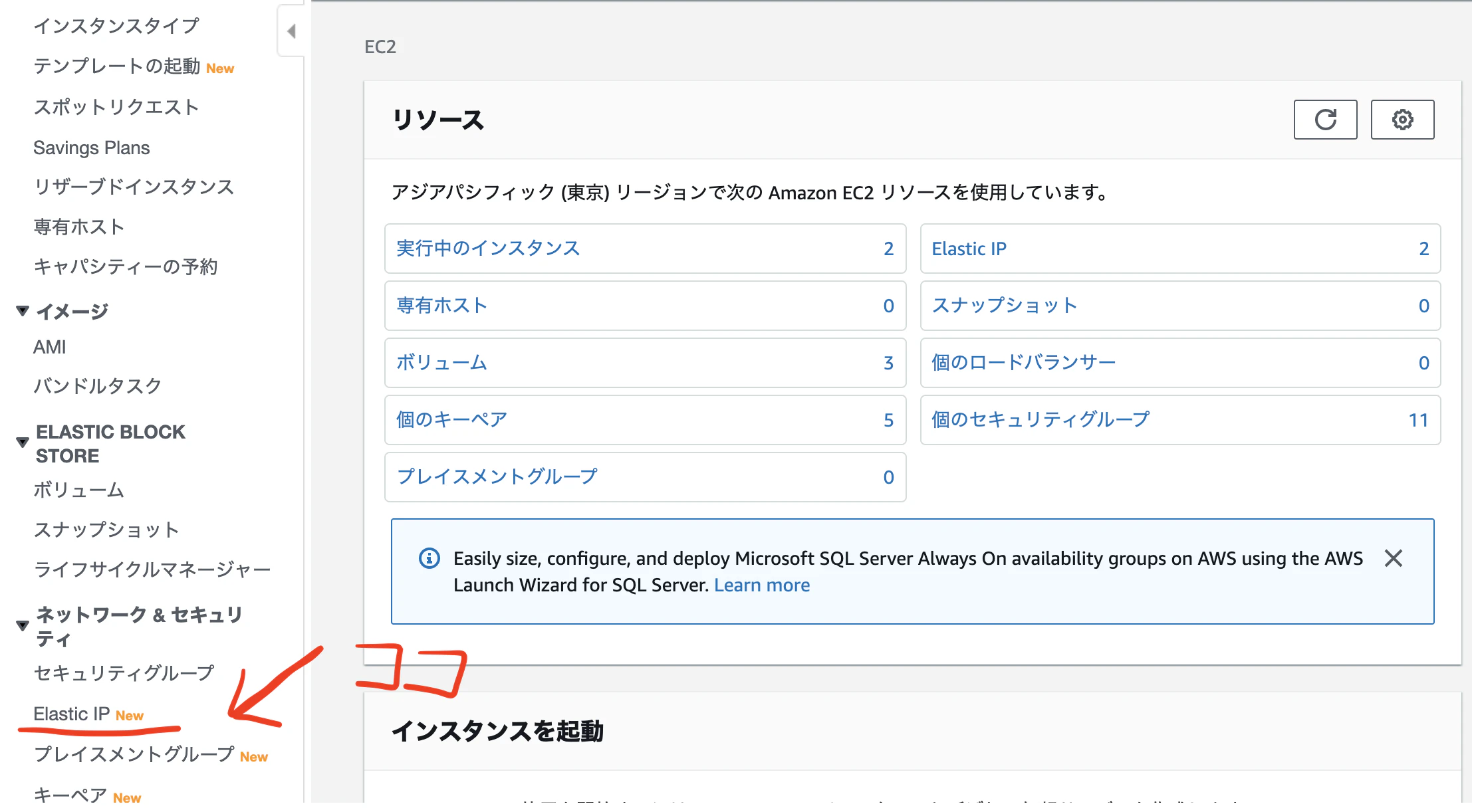
Task: Open AMI in the sidebar
Action: pyautogui.click(x=50, y=347)
